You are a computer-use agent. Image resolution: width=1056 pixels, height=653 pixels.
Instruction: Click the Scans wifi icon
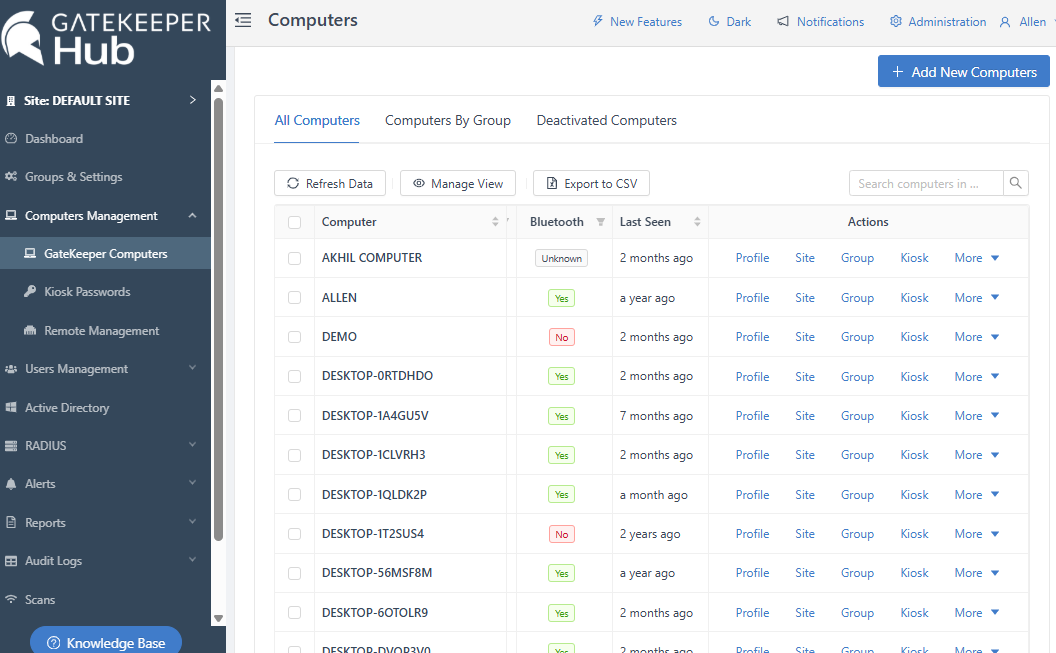[11, 599]
